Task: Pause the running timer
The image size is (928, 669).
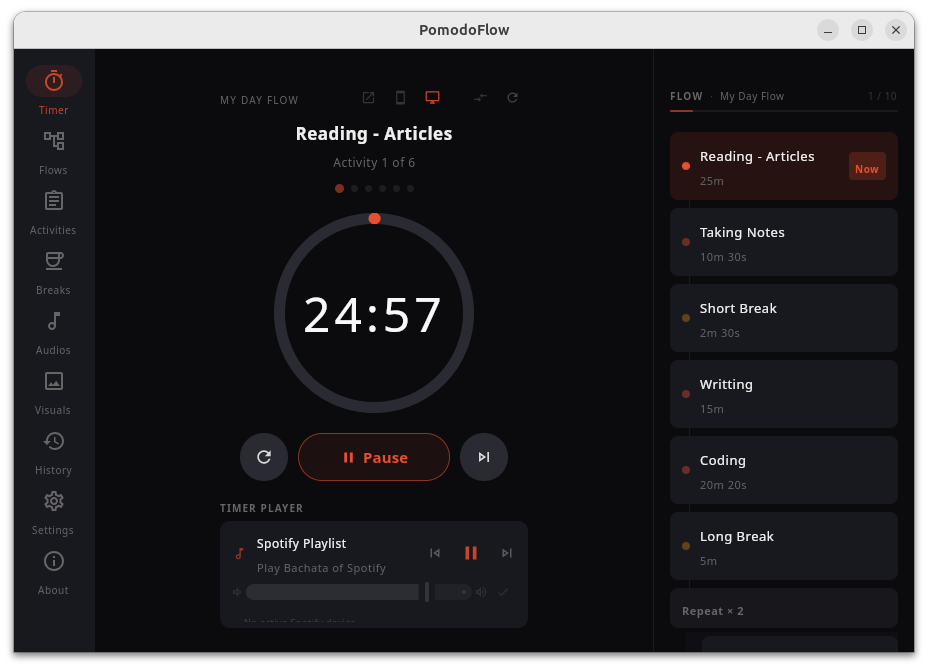Action: pyautogui.click(x=374, y=457)
